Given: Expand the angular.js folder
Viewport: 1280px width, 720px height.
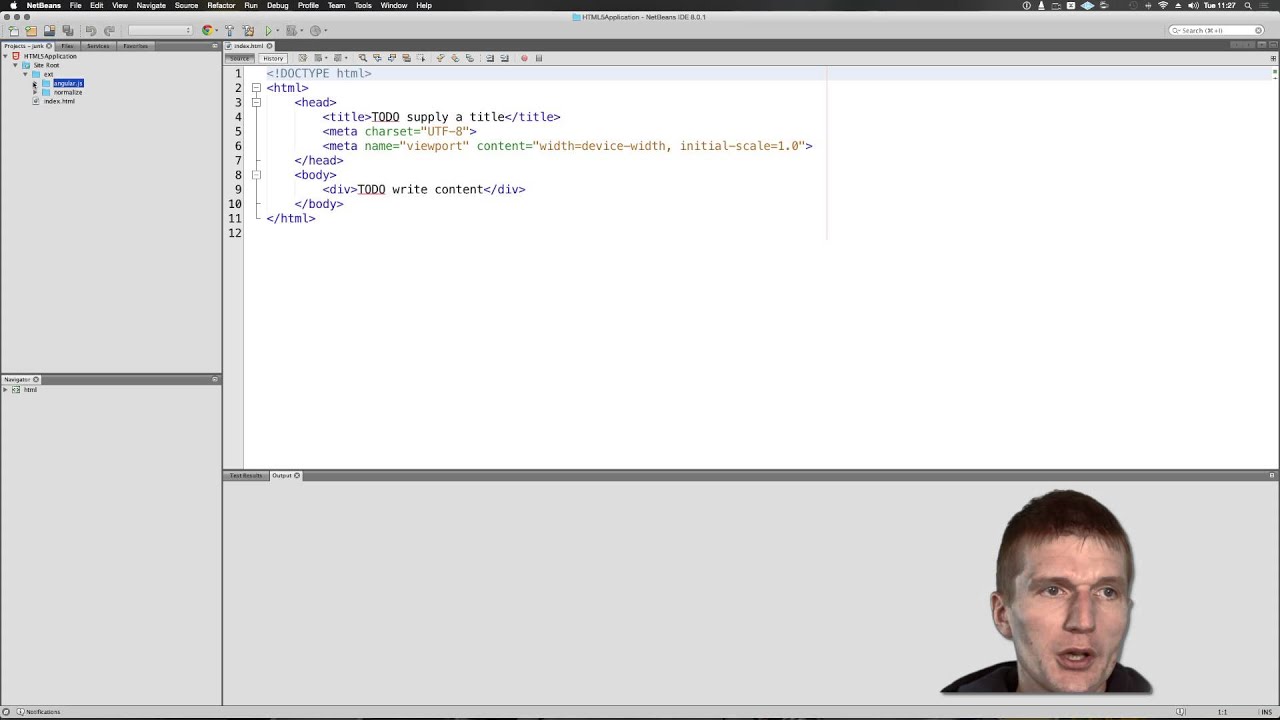Looking at the screenshot, I should (x=35, y=83).
